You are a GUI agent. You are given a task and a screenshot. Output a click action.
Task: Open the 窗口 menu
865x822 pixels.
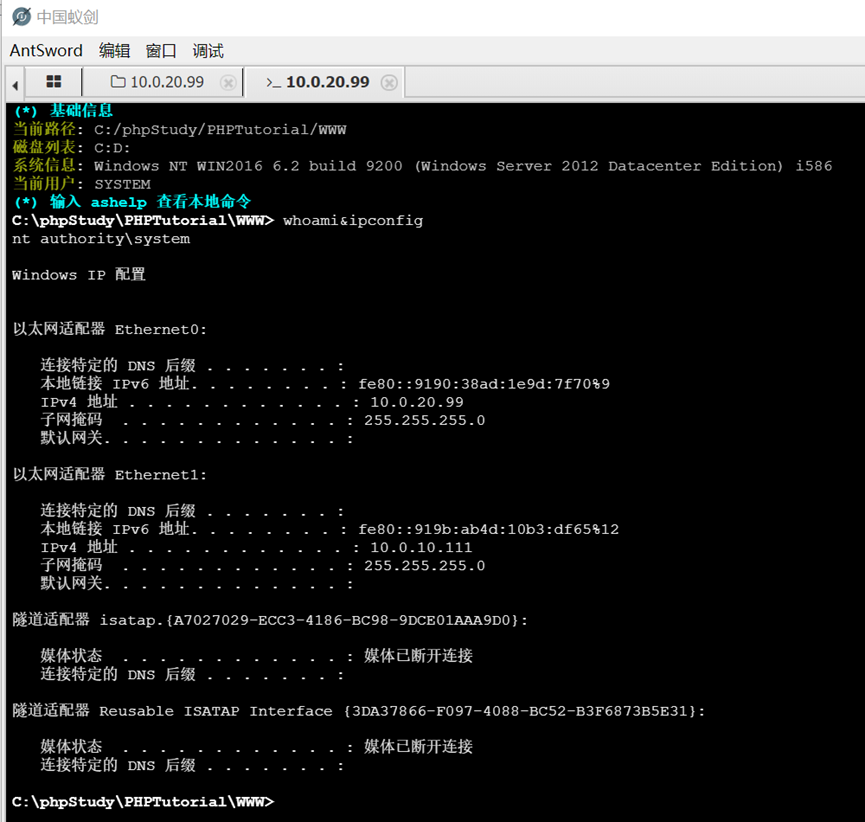coord(161,51)
